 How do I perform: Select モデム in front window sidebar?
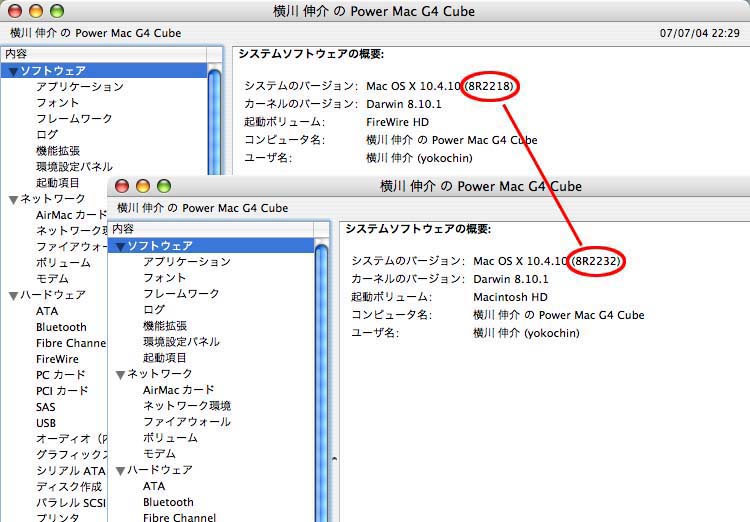pyautogui.click(x=159, y=454)
